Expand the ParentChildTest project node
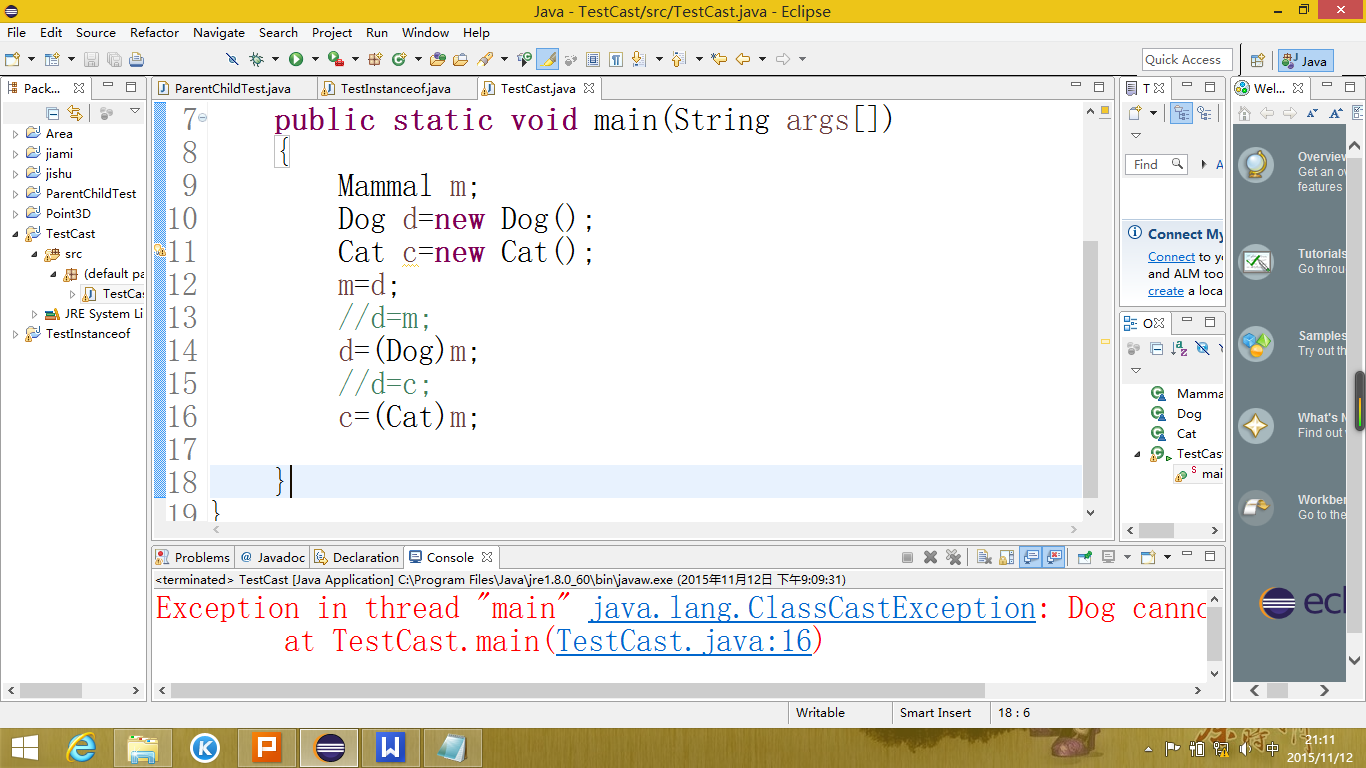This screenshot has width=1366, height=768. [15, 193]
